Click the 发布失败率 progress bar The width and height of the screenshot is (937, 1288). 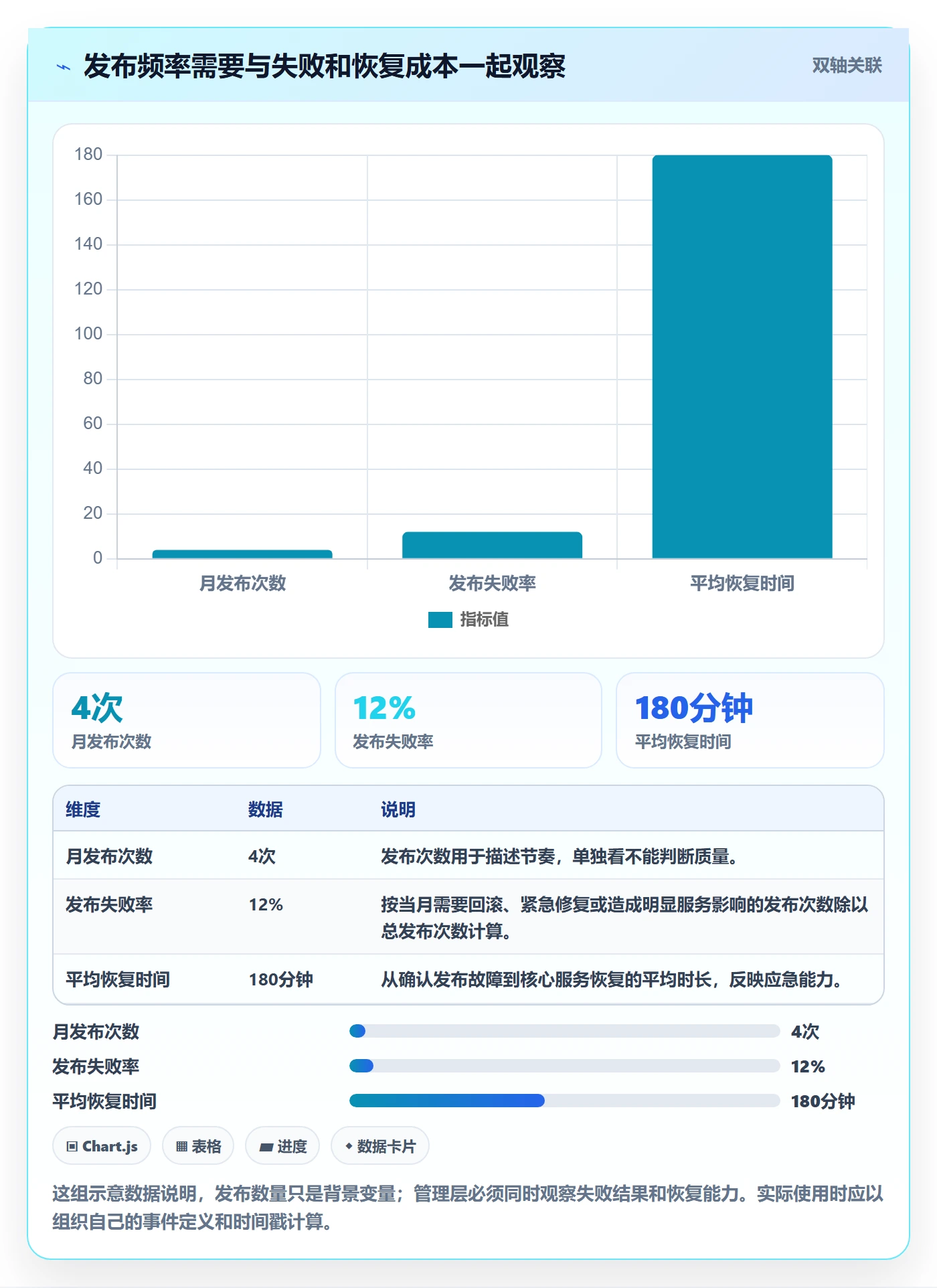564,1066
